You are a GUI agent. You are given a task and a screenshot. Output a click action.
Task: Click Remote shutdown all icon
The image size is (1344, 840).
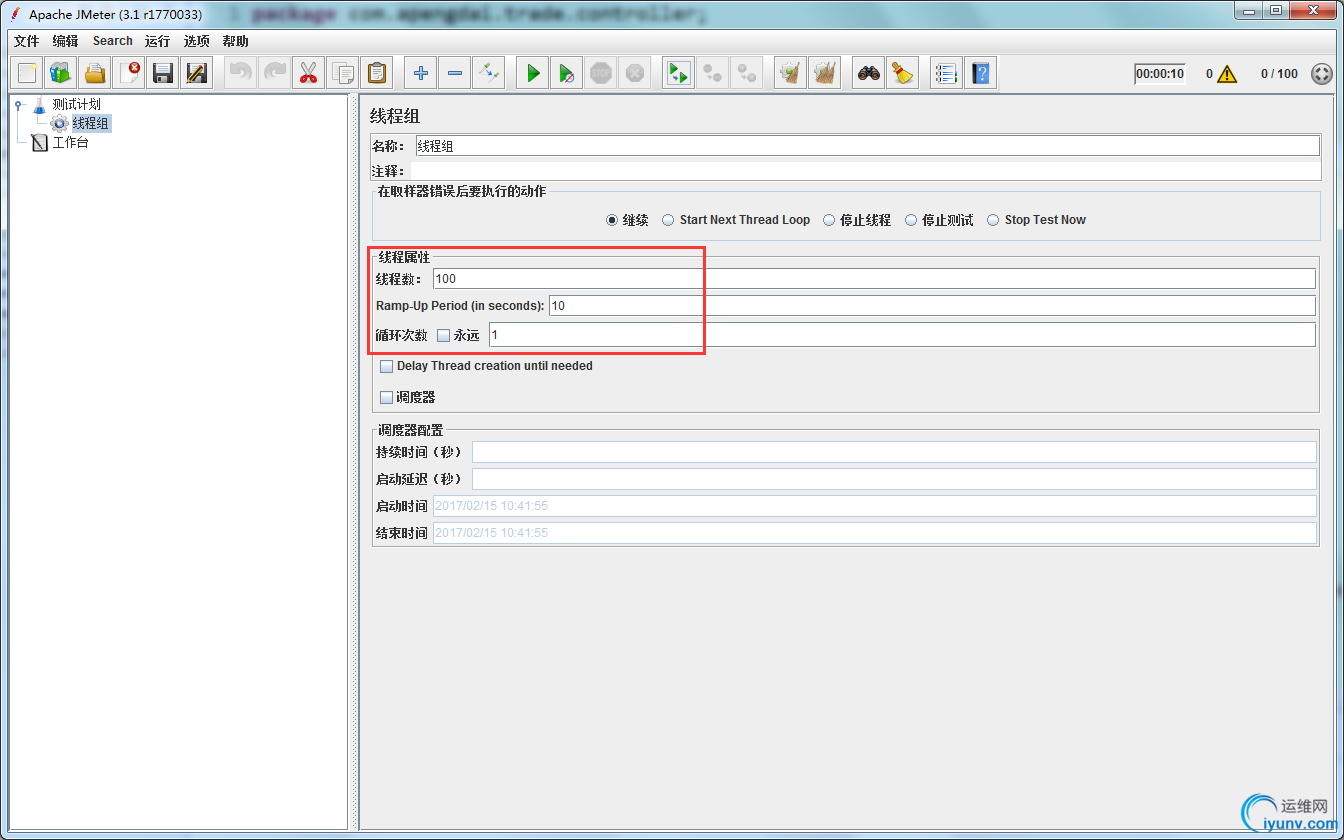(747, 73)
